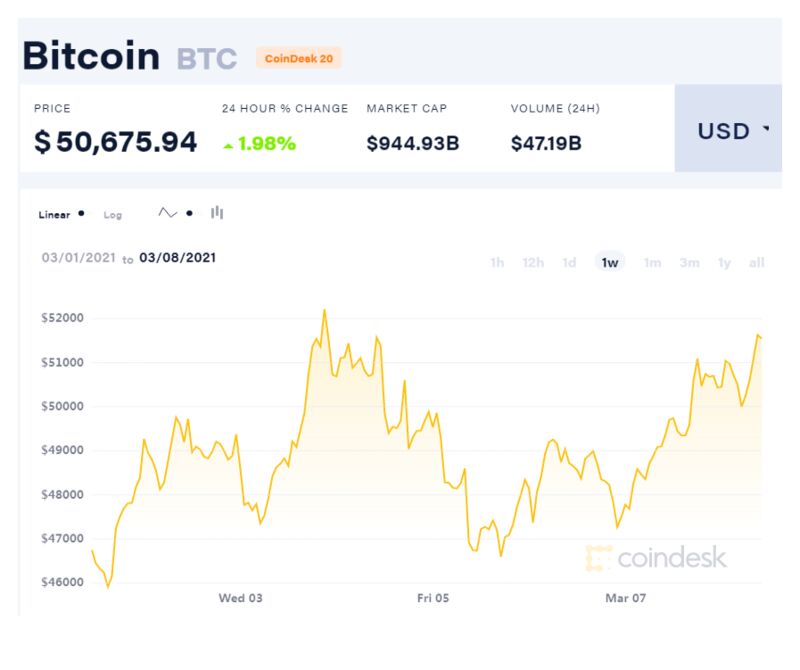Select the 1w time range

[610, 262]
